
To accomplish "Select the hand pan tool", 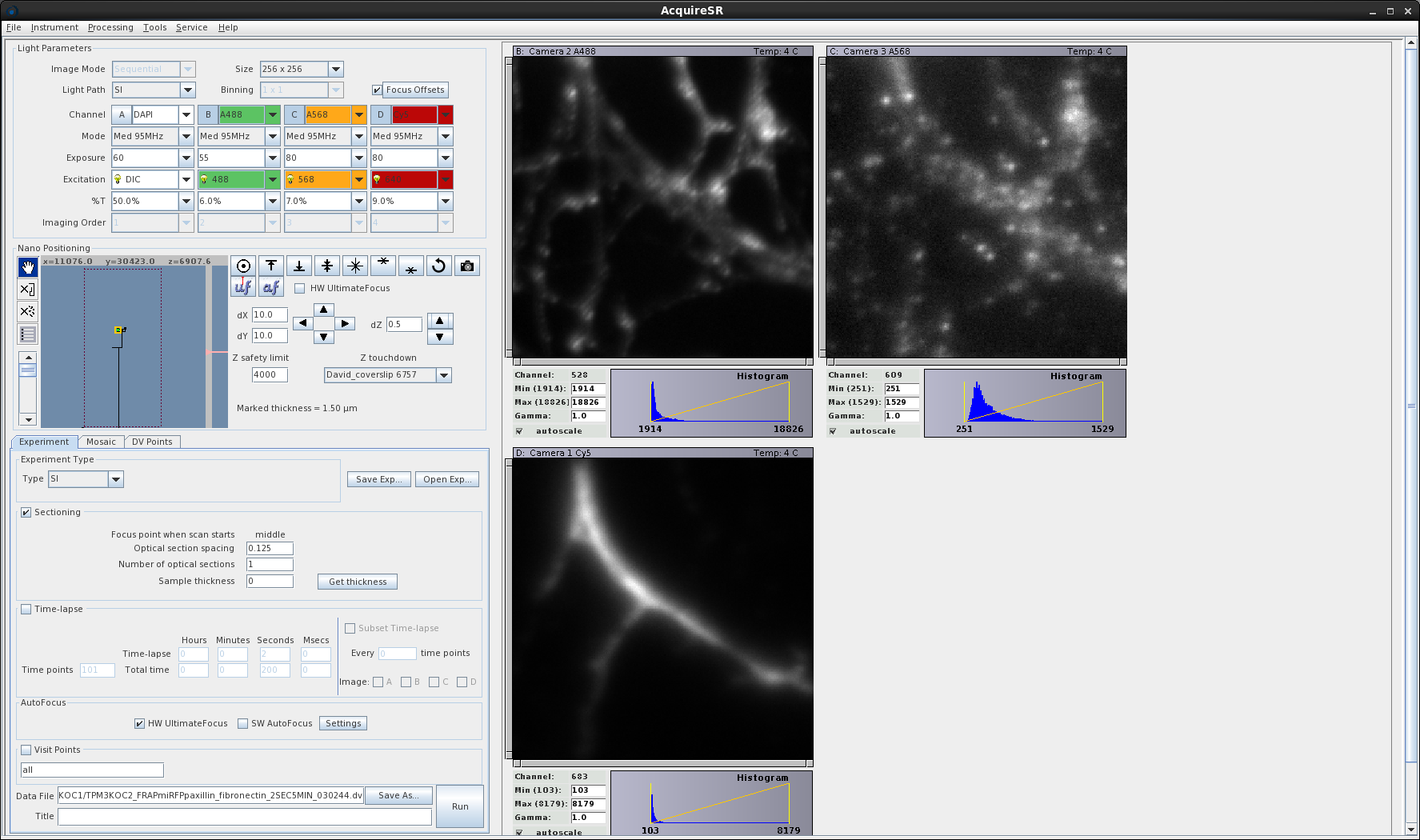I will (x=28, y=267).
